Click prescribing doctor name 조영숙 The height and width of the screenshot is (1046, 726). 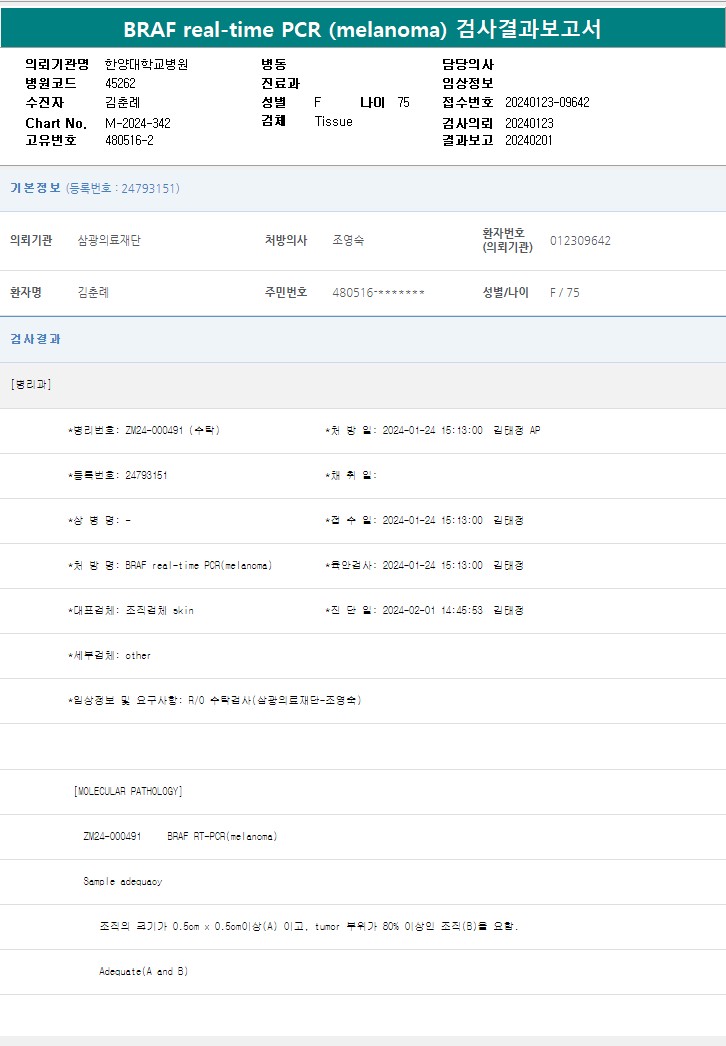[x=349, y=240]
